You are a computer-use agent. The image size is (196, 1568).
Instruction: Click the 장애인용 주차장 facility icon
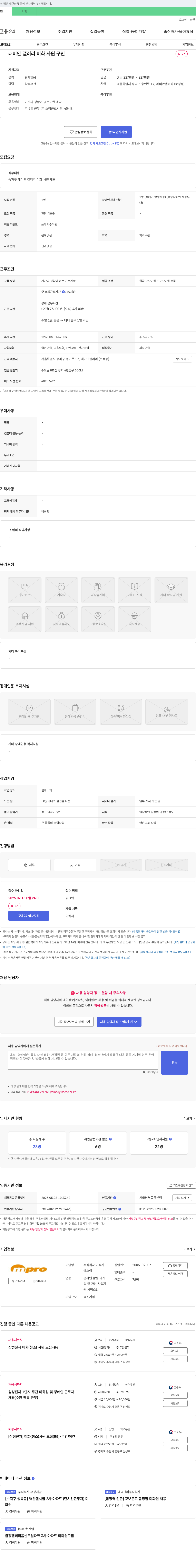pyautogui.click(x=29, y=712)
